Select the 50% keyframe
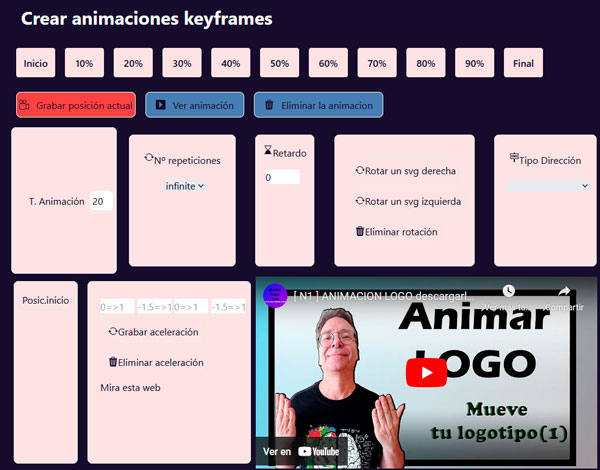Screen dimensions: 600x470 [279, 63]
